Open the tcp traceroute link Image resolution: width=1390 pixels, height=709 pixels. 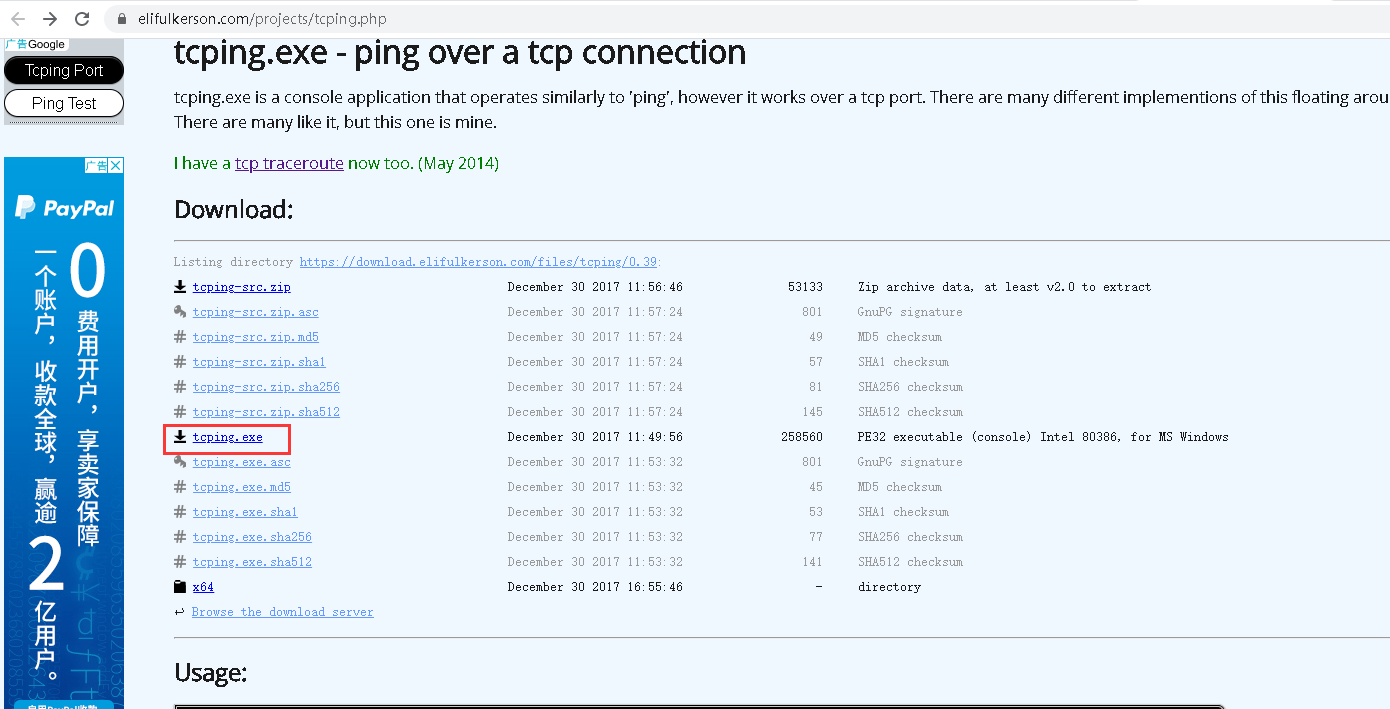289,163
